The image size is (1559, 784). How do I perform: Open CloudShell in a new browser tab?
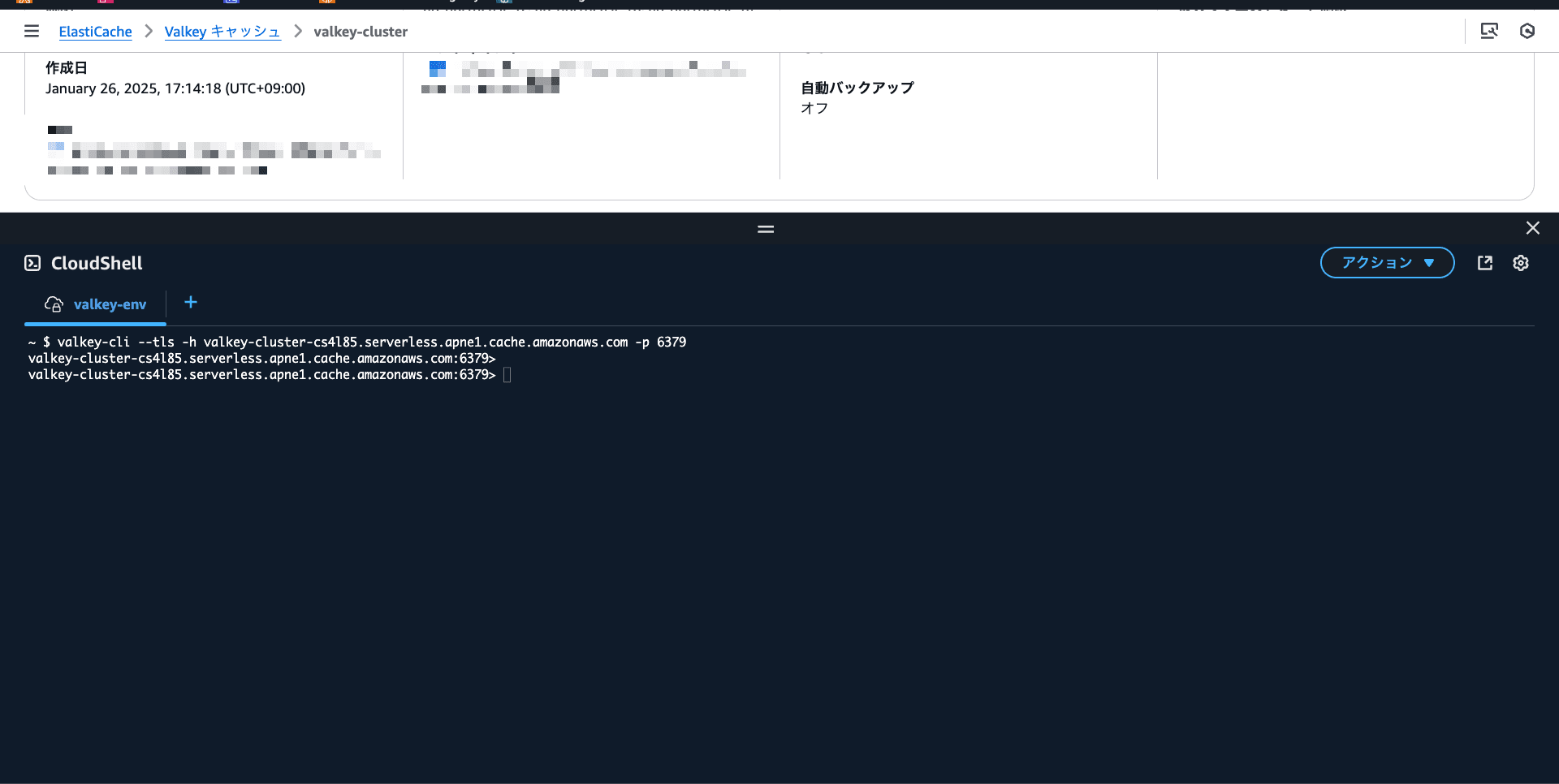[1485, 263]
